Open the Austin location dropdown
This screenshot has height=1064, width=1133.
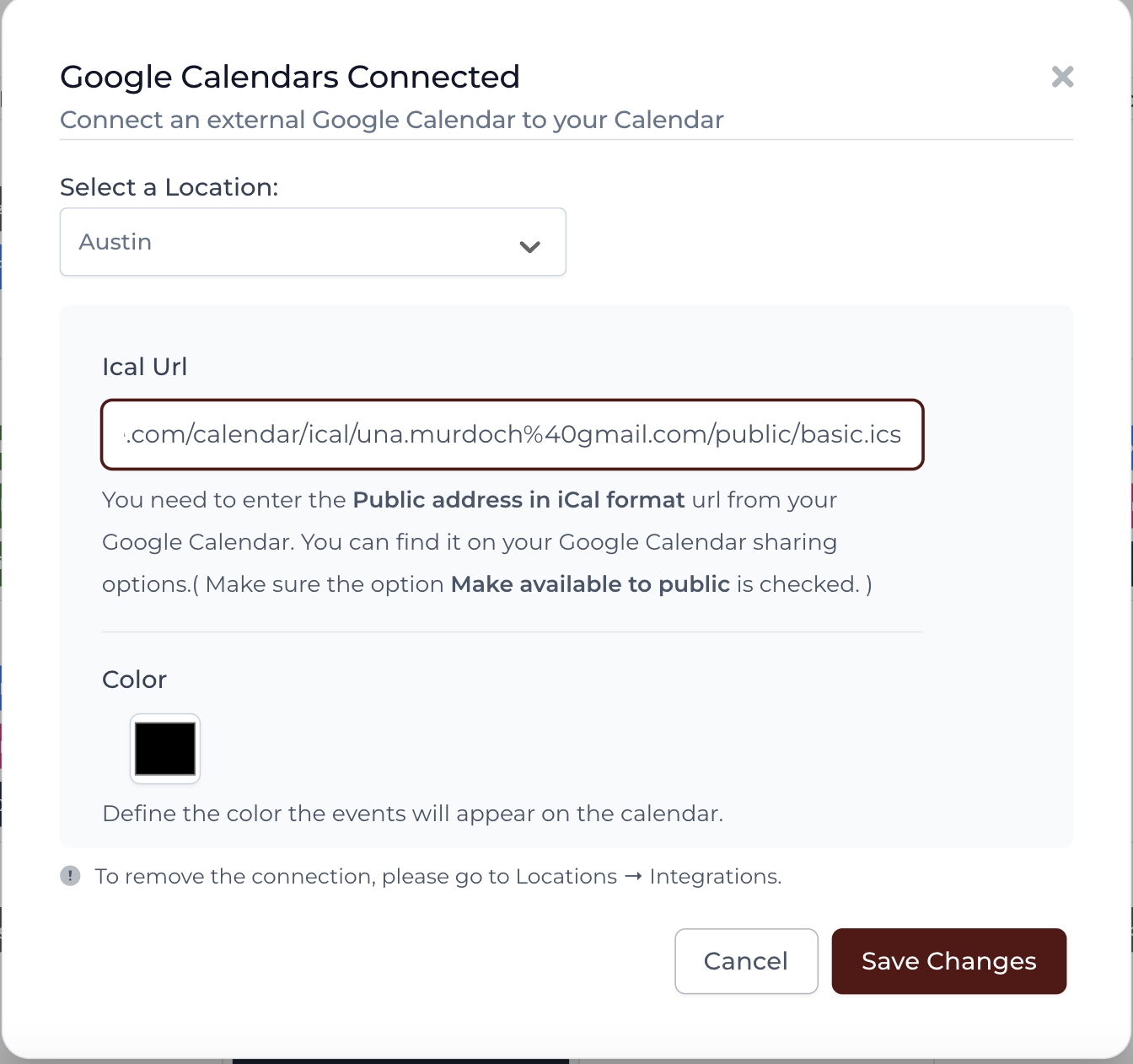coord(313,242)
